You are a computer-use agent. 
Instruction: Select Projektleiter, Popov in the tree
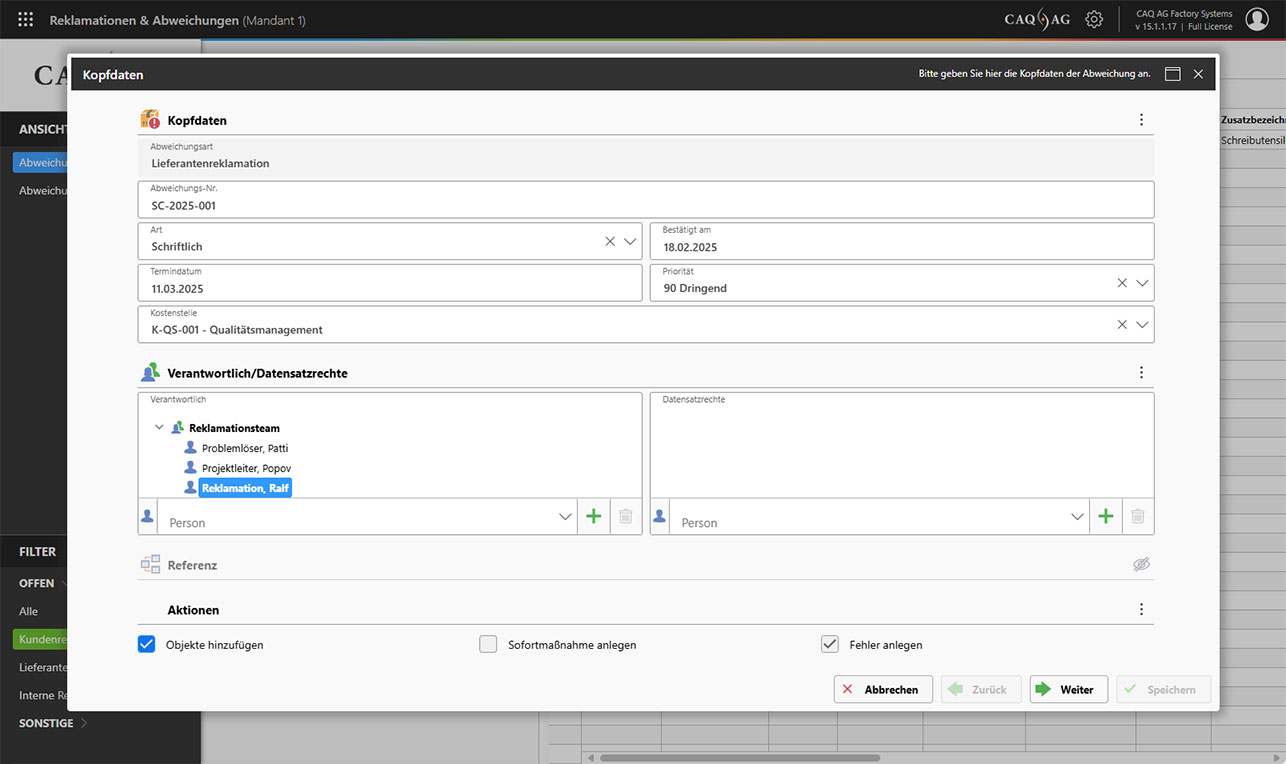click(246, 468)
